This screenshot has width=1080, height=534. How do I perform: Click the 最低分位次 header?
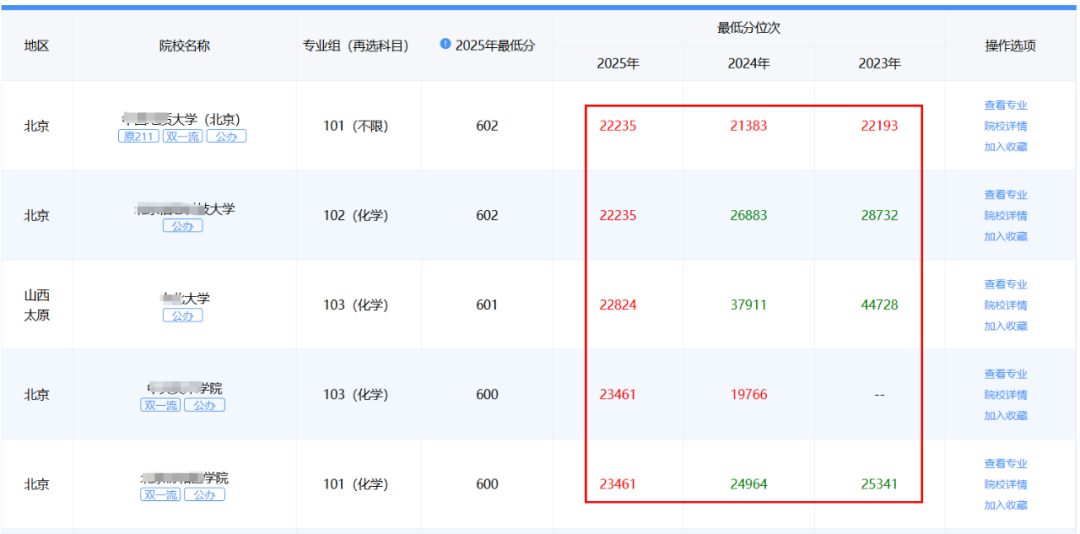coord(749,28)
